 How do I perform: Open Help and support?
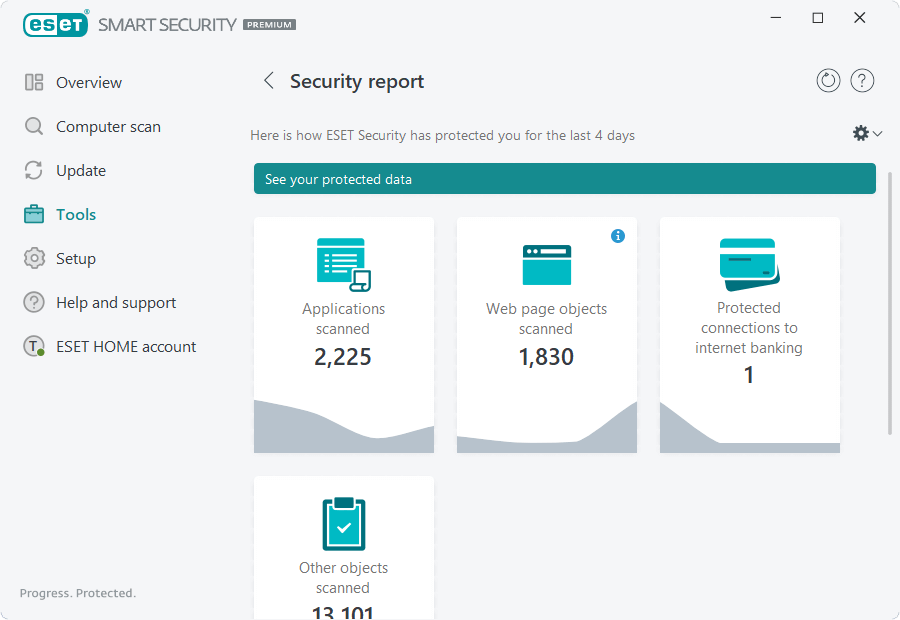click(x=115, y=303)
